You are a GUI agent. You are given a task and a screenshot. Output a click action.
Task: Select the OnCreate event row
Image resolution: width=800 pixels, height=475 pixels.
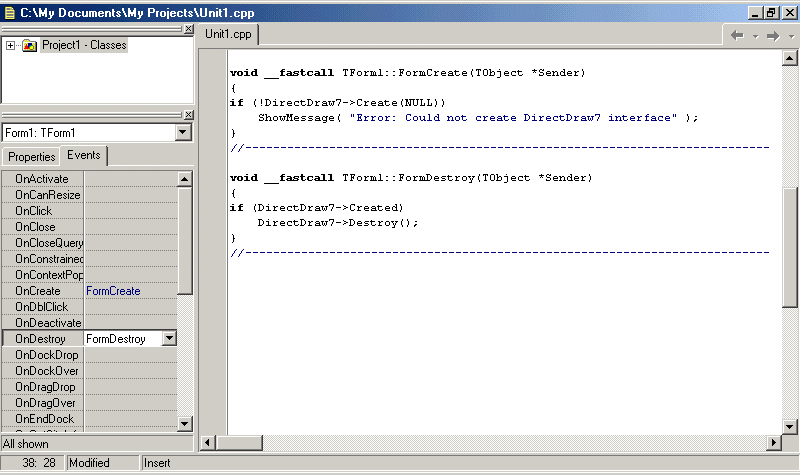pos(43,291)
